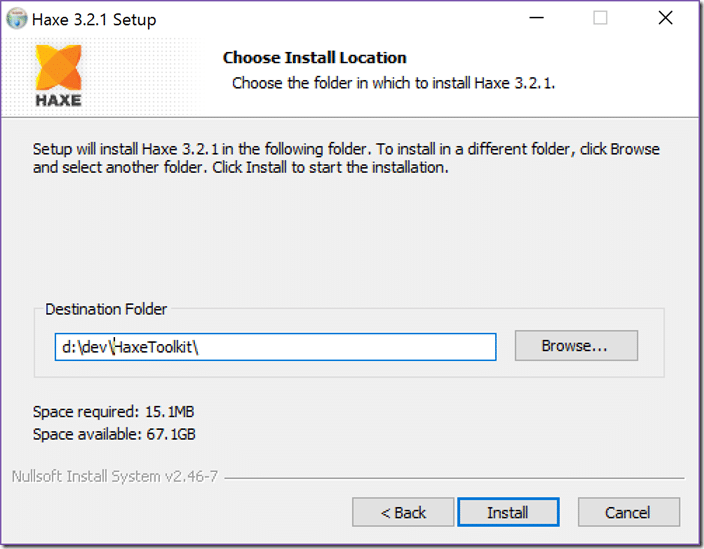Focus the Destination Folder path field
704x549 pixels.
275,347
